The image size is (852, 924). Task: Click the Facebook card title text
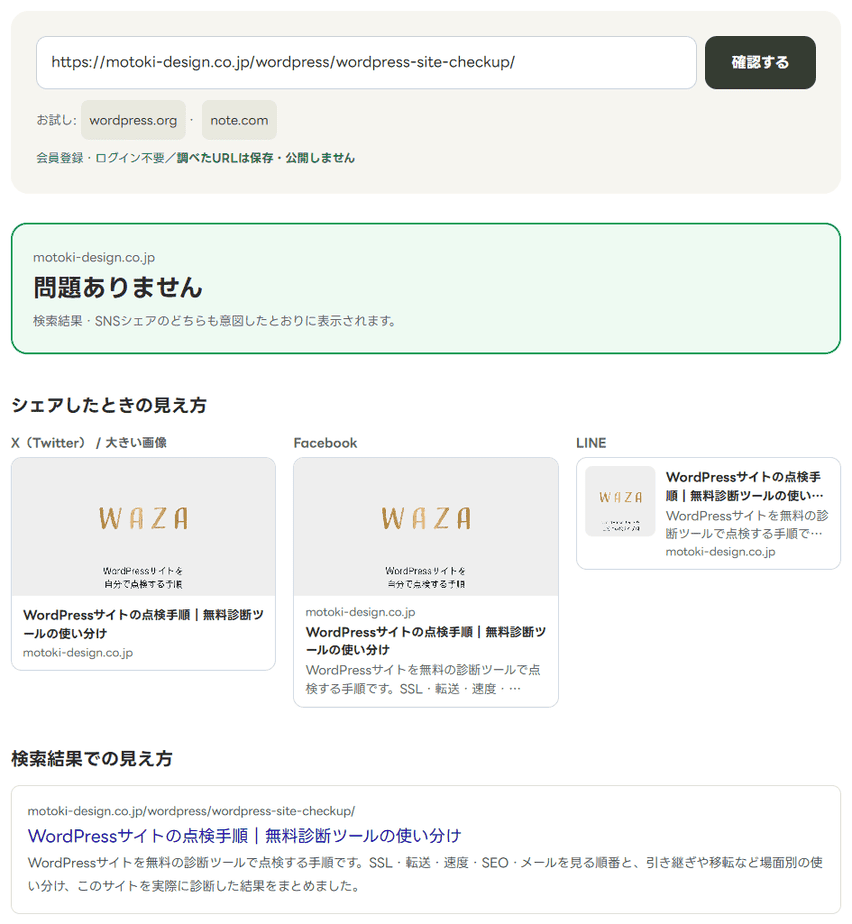425,641
